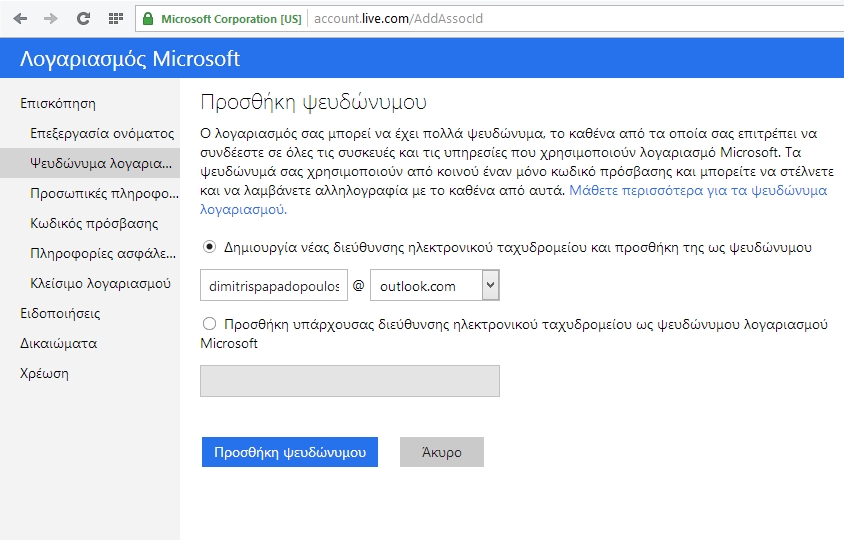844x540 pixels.
Task: Click the Προσθήκη ψευδώνυμου button
Action: point(290,452)
